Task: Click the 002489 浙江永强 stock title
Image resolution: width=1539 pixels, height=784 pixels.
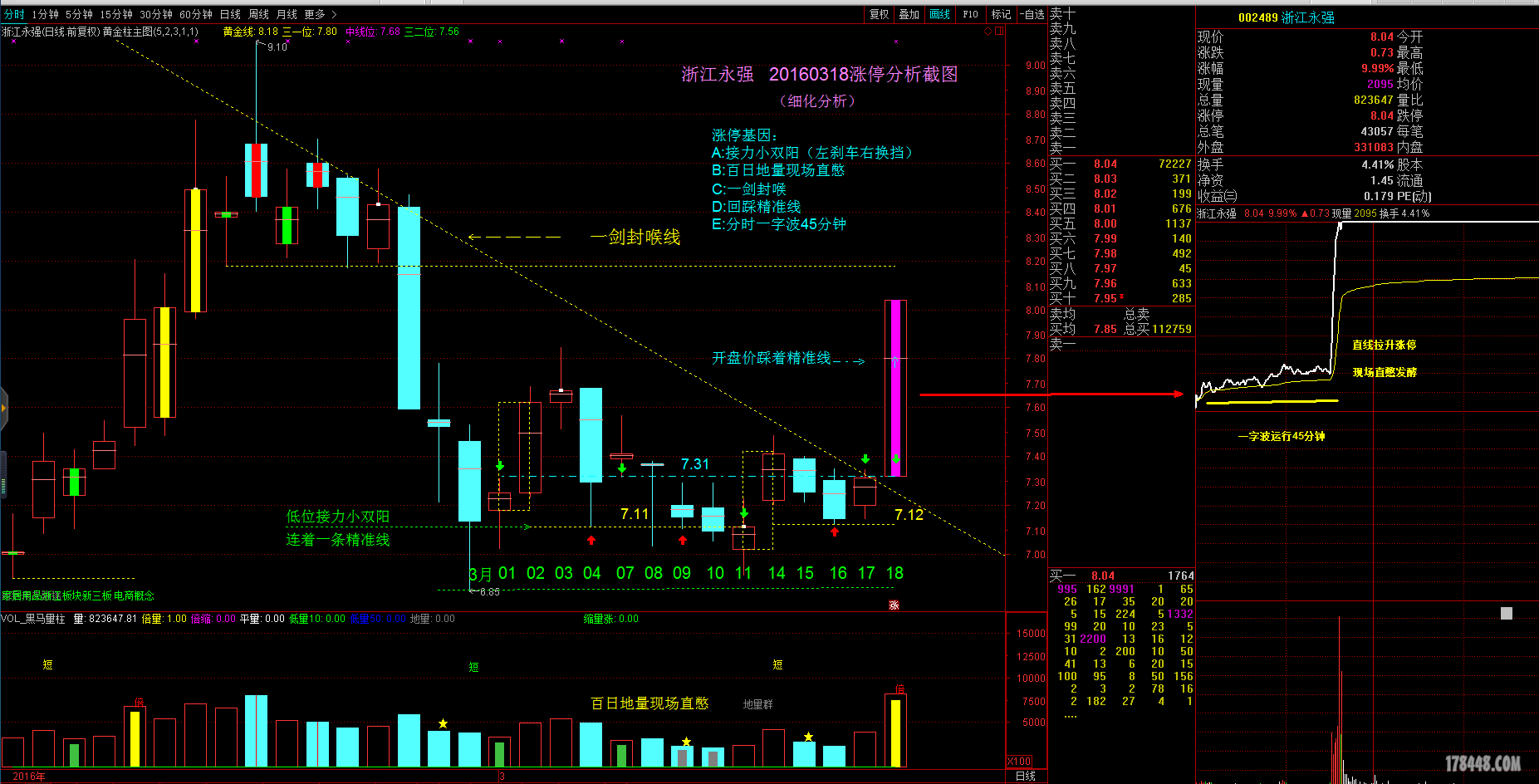Action: click(x=1286, y=17)
